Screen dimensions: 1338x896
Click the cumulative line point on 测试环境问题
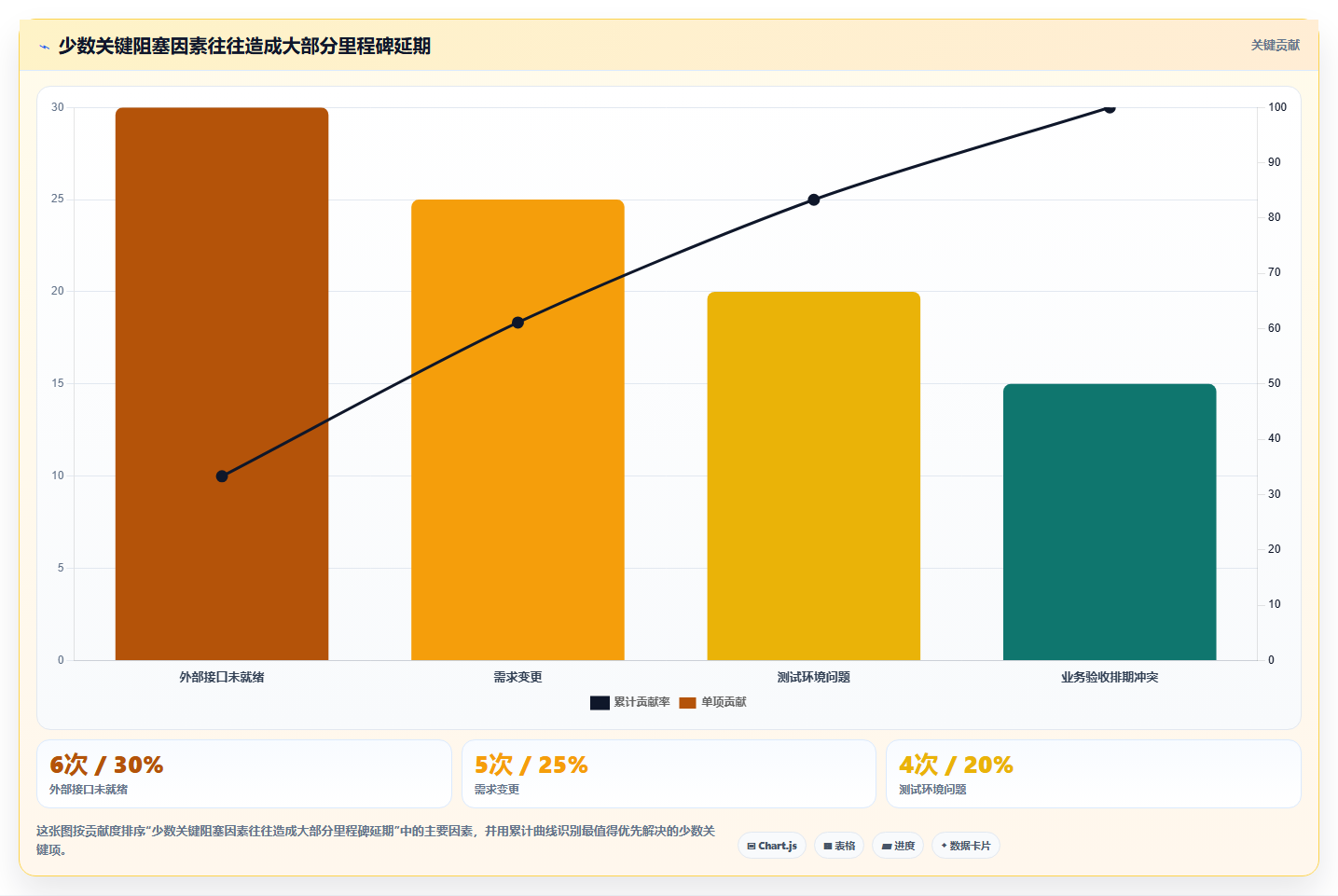pos(814,200)
